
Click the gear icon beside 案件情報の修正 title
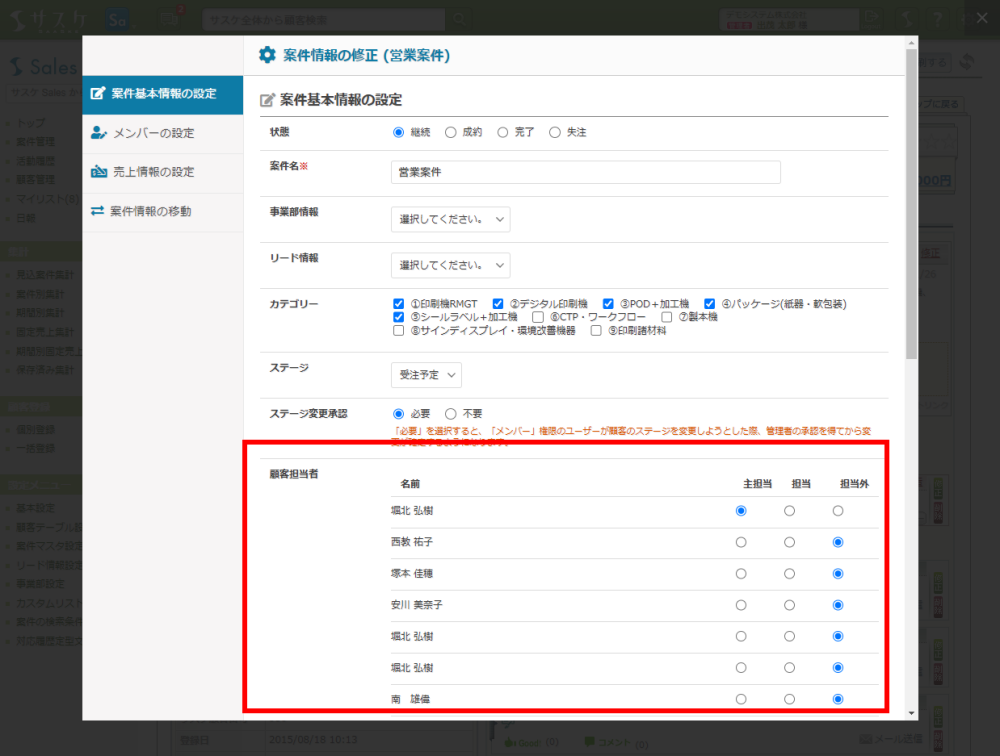click(x=267, y=55)
